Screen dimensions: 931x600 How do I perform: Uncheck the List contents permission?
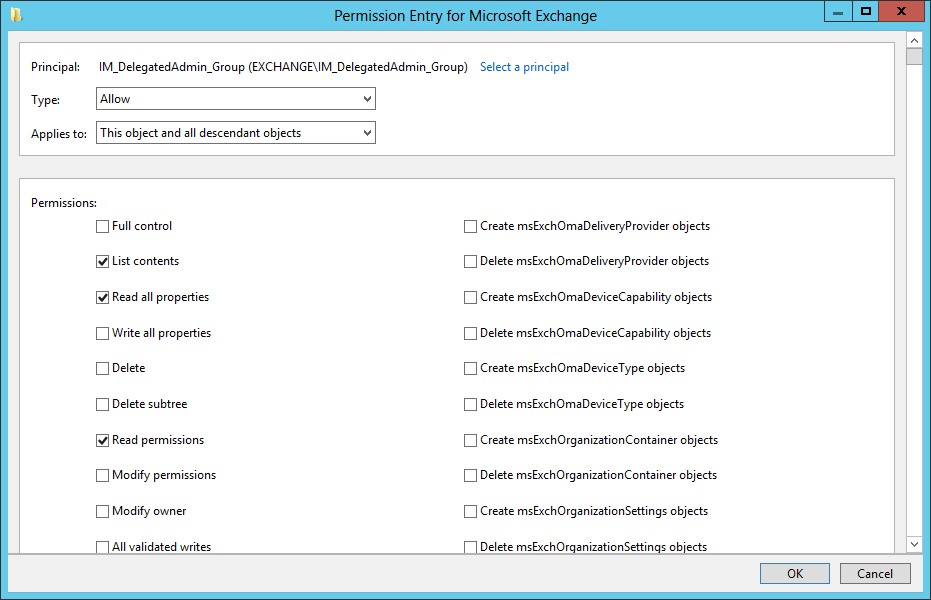coord(102,261)
